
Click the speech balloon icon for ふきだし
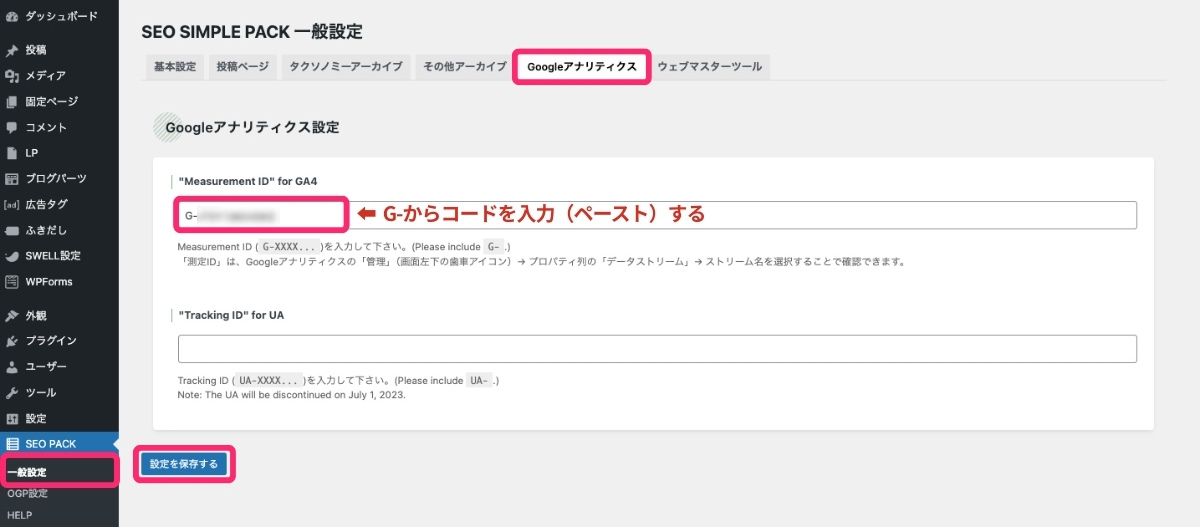point(12,230)
